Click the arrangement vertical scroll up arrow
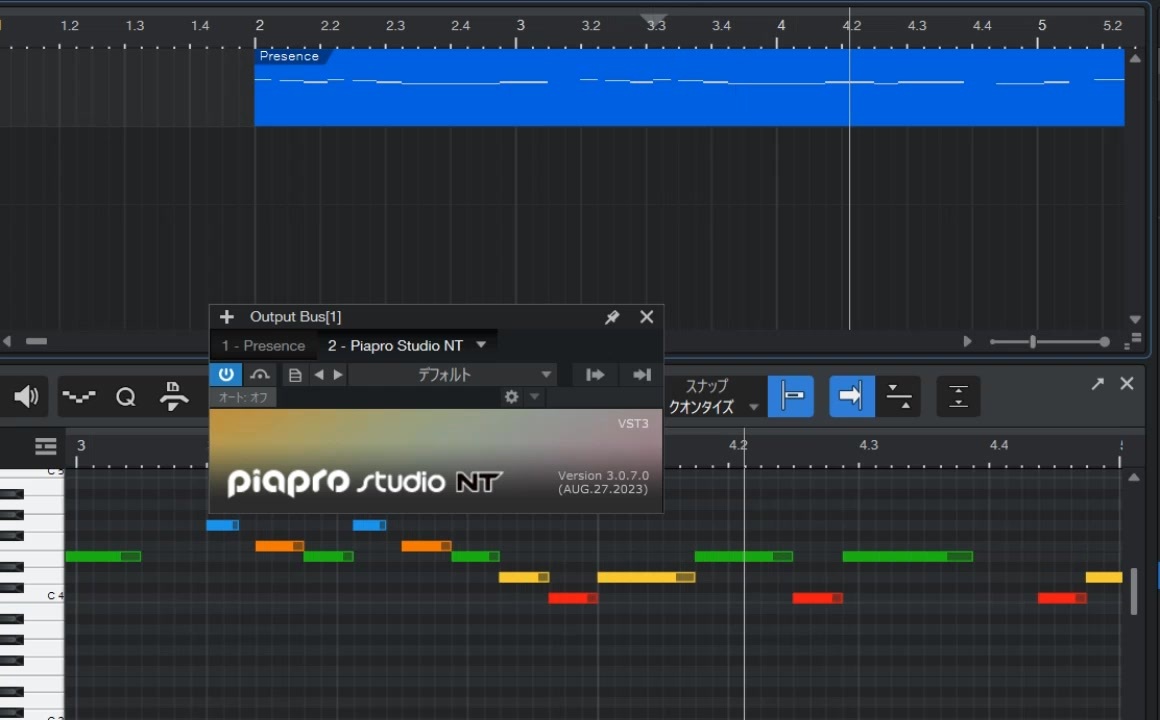This screenshot has width=1160, height=720. tap(1135, 58)
